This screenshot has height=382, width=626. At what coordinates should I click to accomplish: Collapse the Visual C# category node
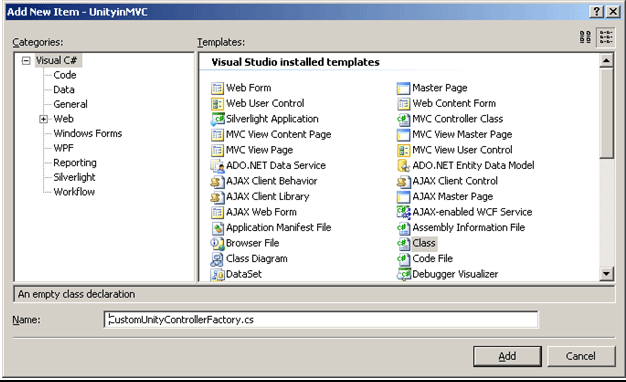(26, 61)
